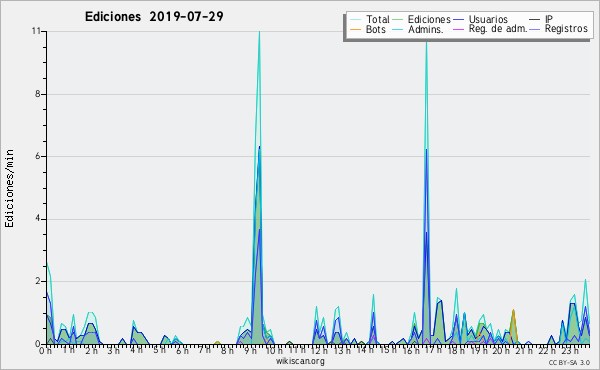Click the chart title Ediciones 2019-07-29
The height and width of the screenshot is (370, 600).
154,17
